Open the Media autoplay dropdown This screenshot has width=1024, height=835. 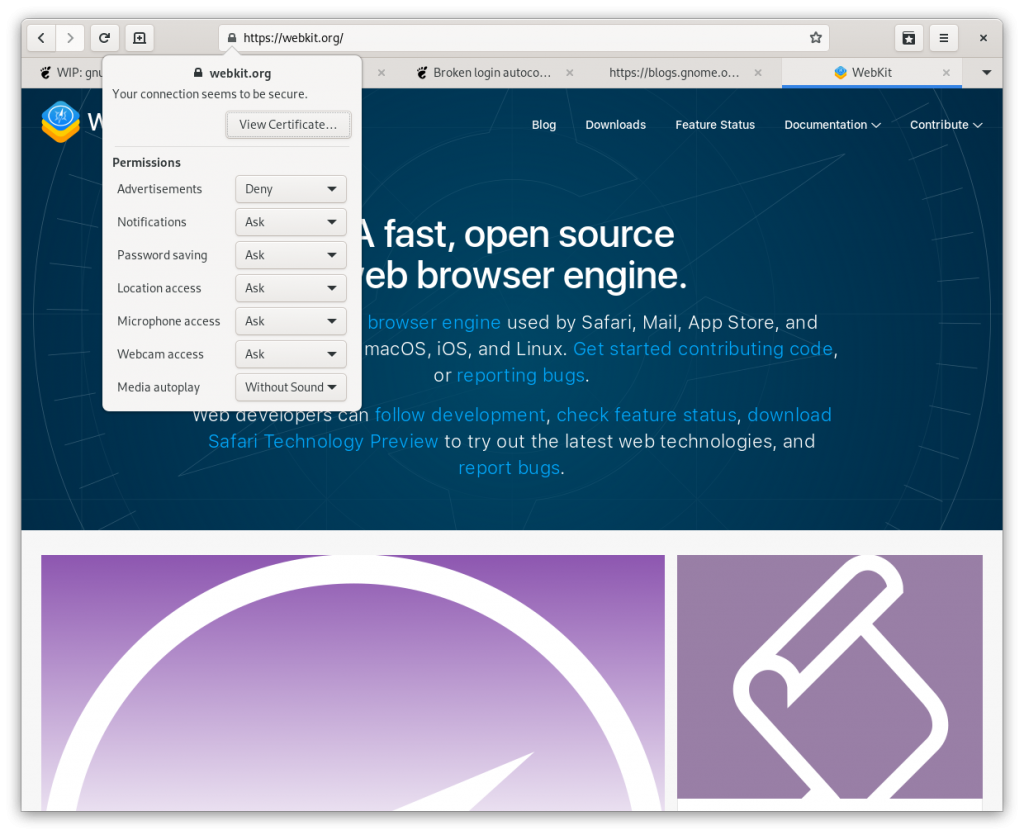point(291,387)
